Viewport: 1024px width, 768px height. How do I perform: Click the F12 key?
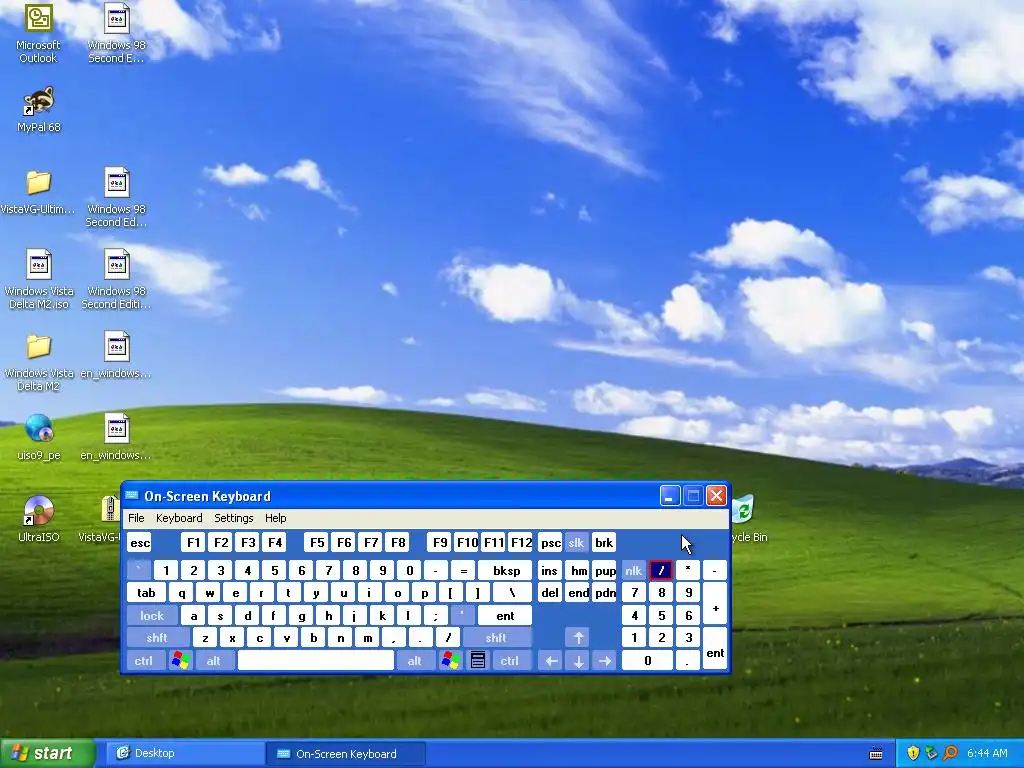point(521,543)
